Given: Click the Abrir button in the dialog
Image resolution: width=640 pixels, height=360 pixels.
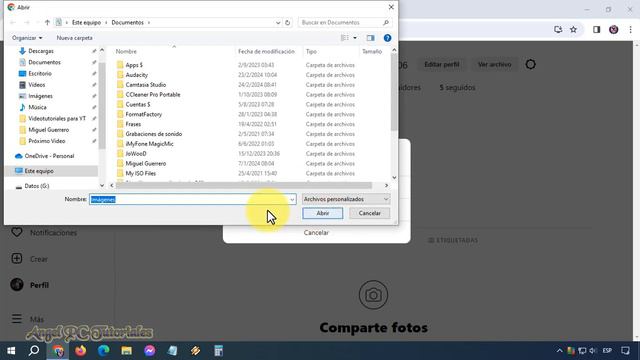Looking at the screenshot, I should [322, 213].
